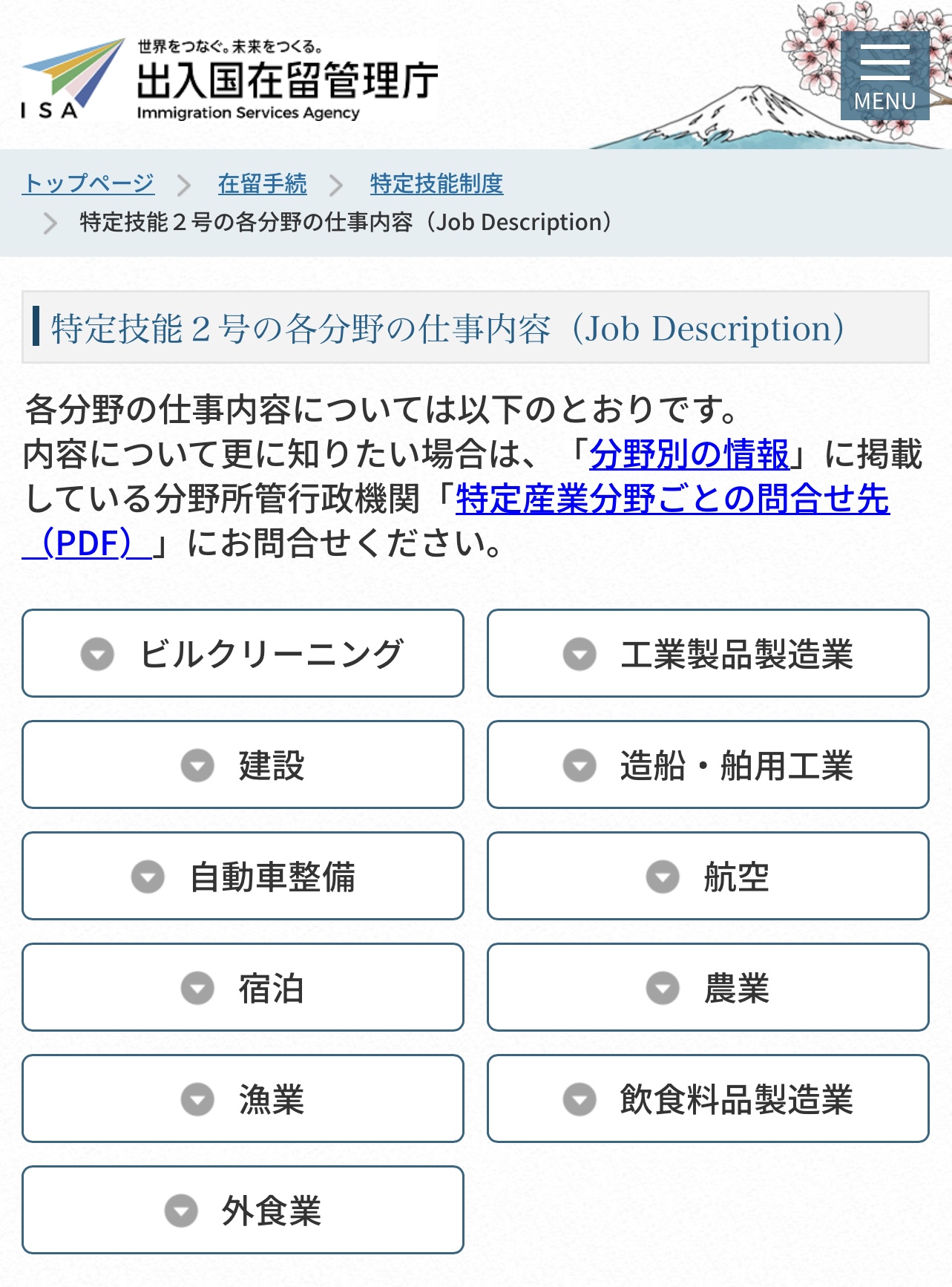Open 特定産業分野ごとの問合せ先 PDF link
Screen dimensions: 952x1287
(x=672, y=499)
